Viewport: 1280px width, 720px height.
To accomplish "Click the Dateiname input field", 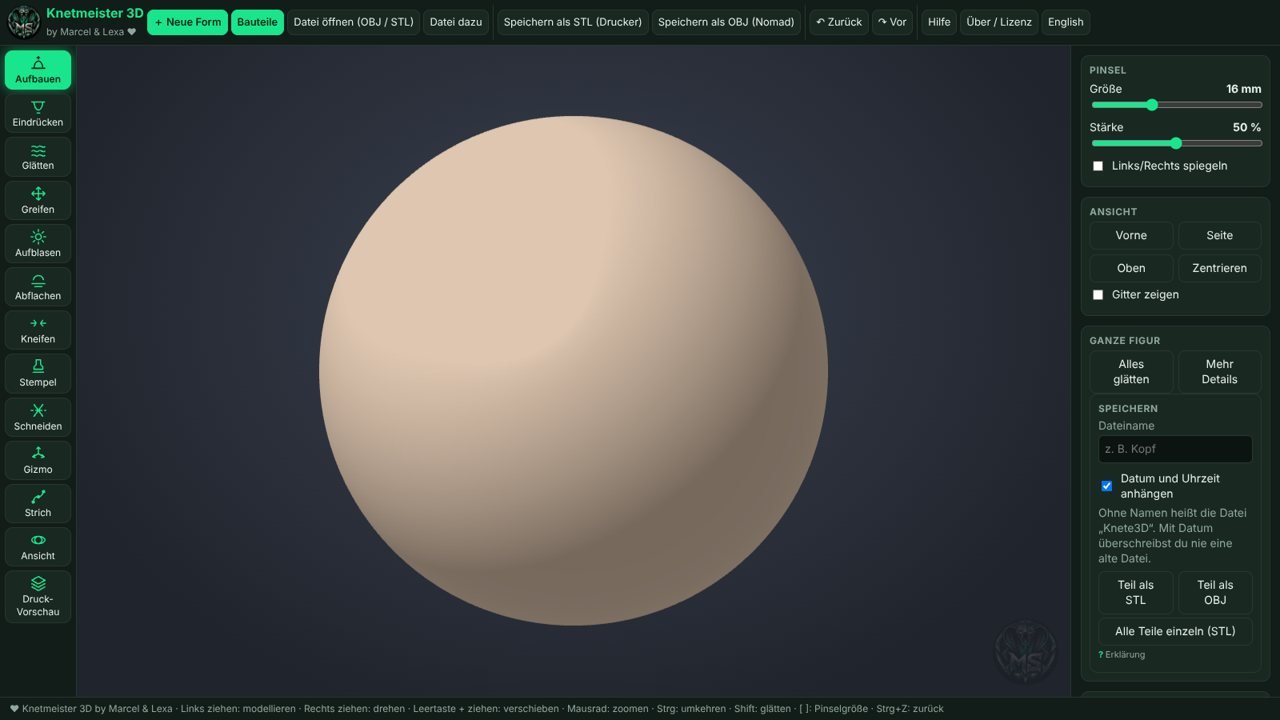I will [1175, 449].
